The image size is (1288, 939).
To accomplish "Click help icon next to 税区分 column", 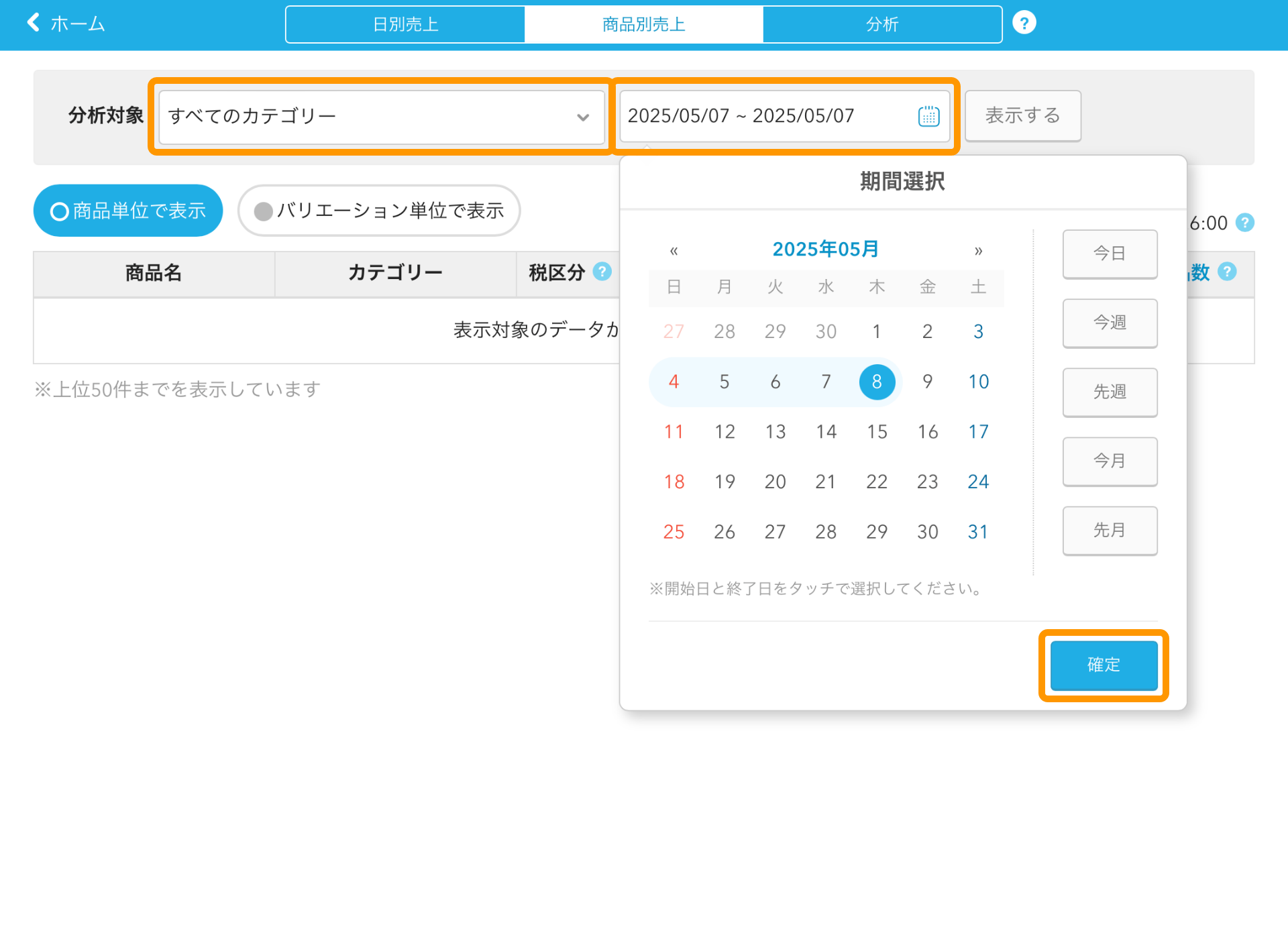I will [602, 272].
